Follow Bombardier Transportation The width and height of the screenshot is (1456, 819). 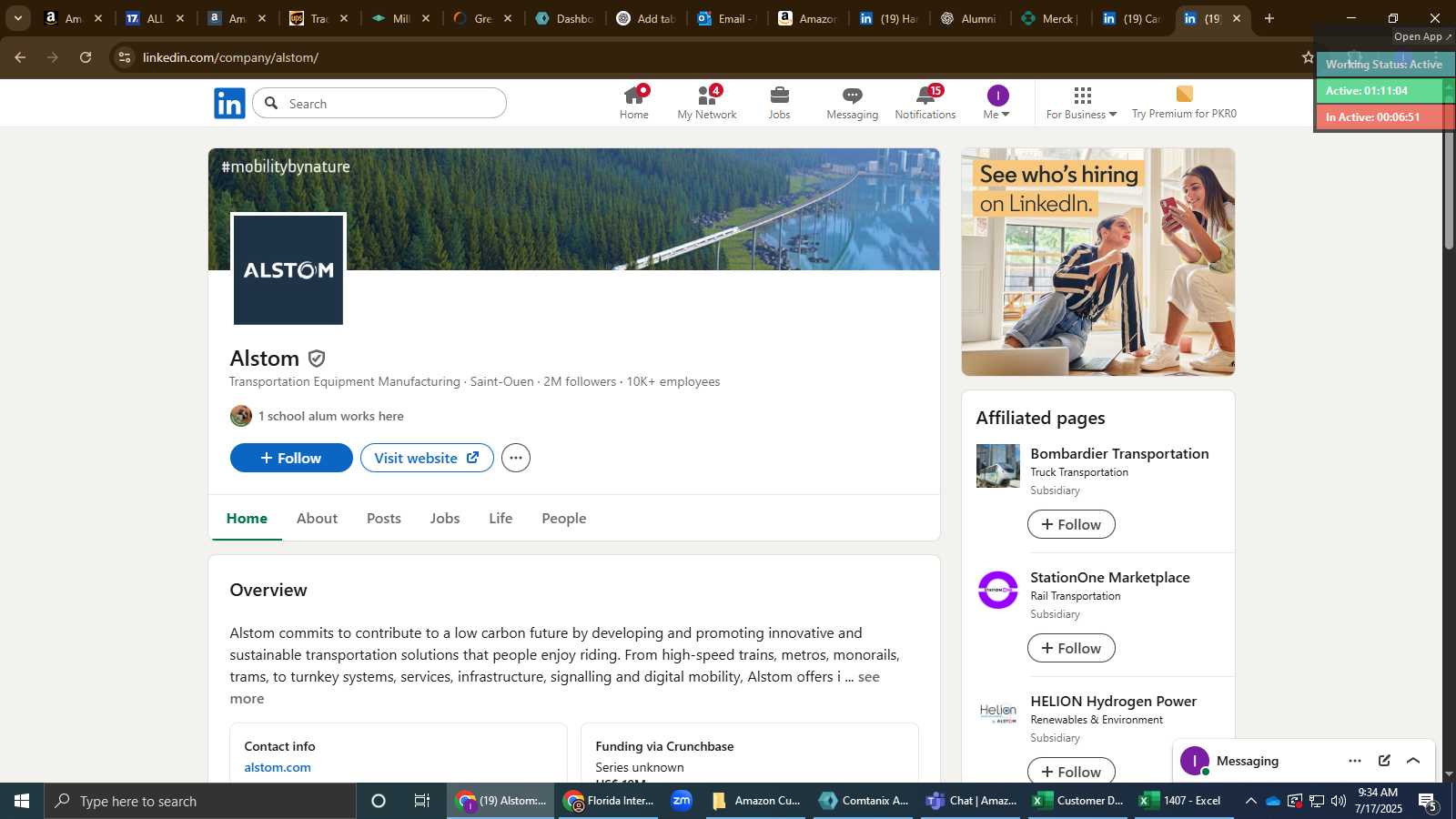click(x=1071, y=524)
